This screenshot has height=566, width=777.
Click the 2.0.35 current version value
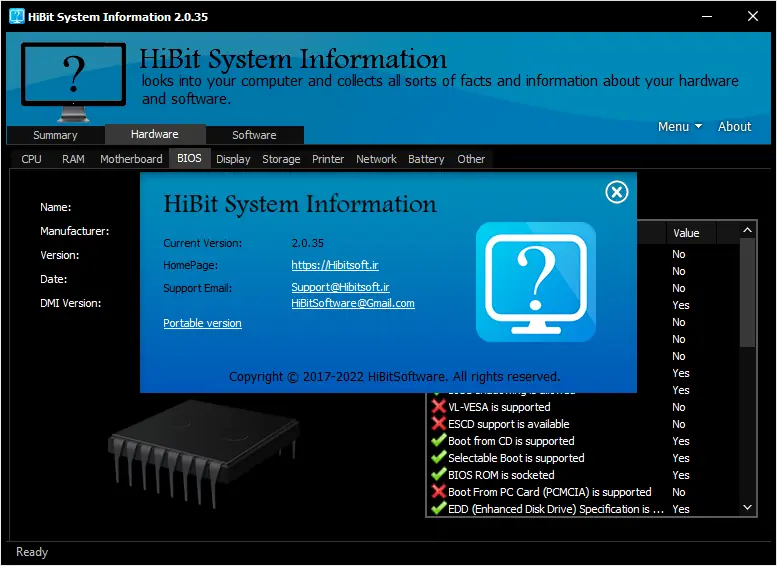(x=307, y=243)
